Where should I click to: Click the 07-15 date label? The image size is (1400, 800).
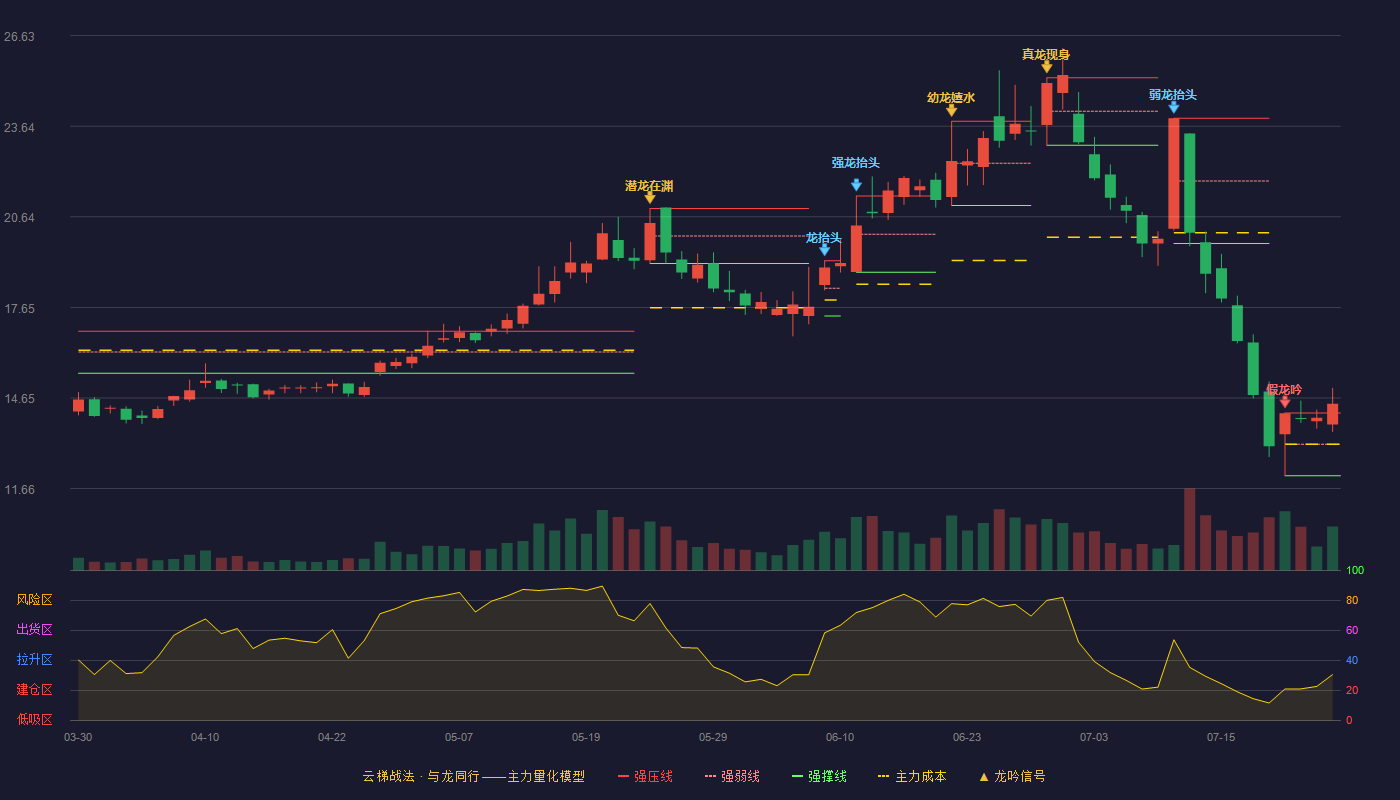(1221, 737)
